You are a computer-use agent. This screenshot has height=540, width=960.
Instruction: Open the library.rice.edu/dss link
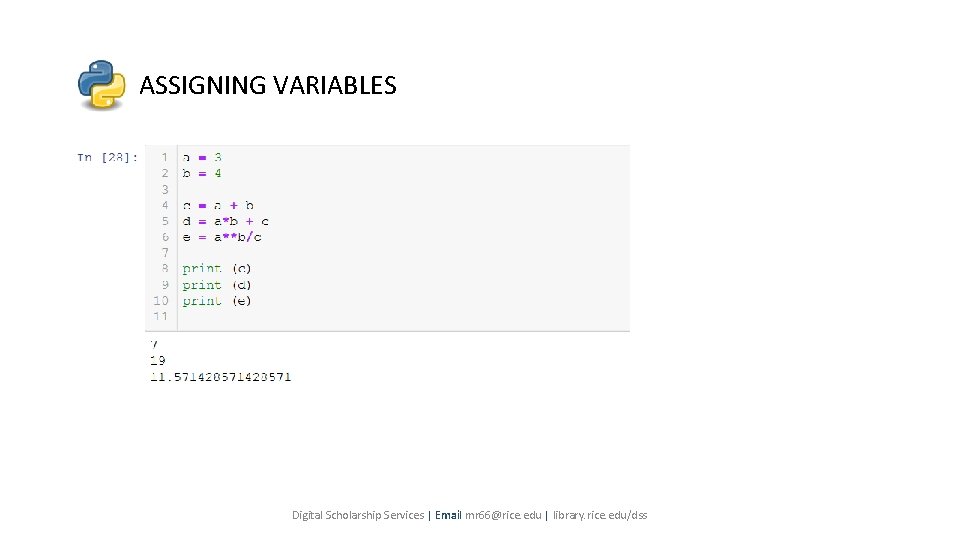point(600,515)
